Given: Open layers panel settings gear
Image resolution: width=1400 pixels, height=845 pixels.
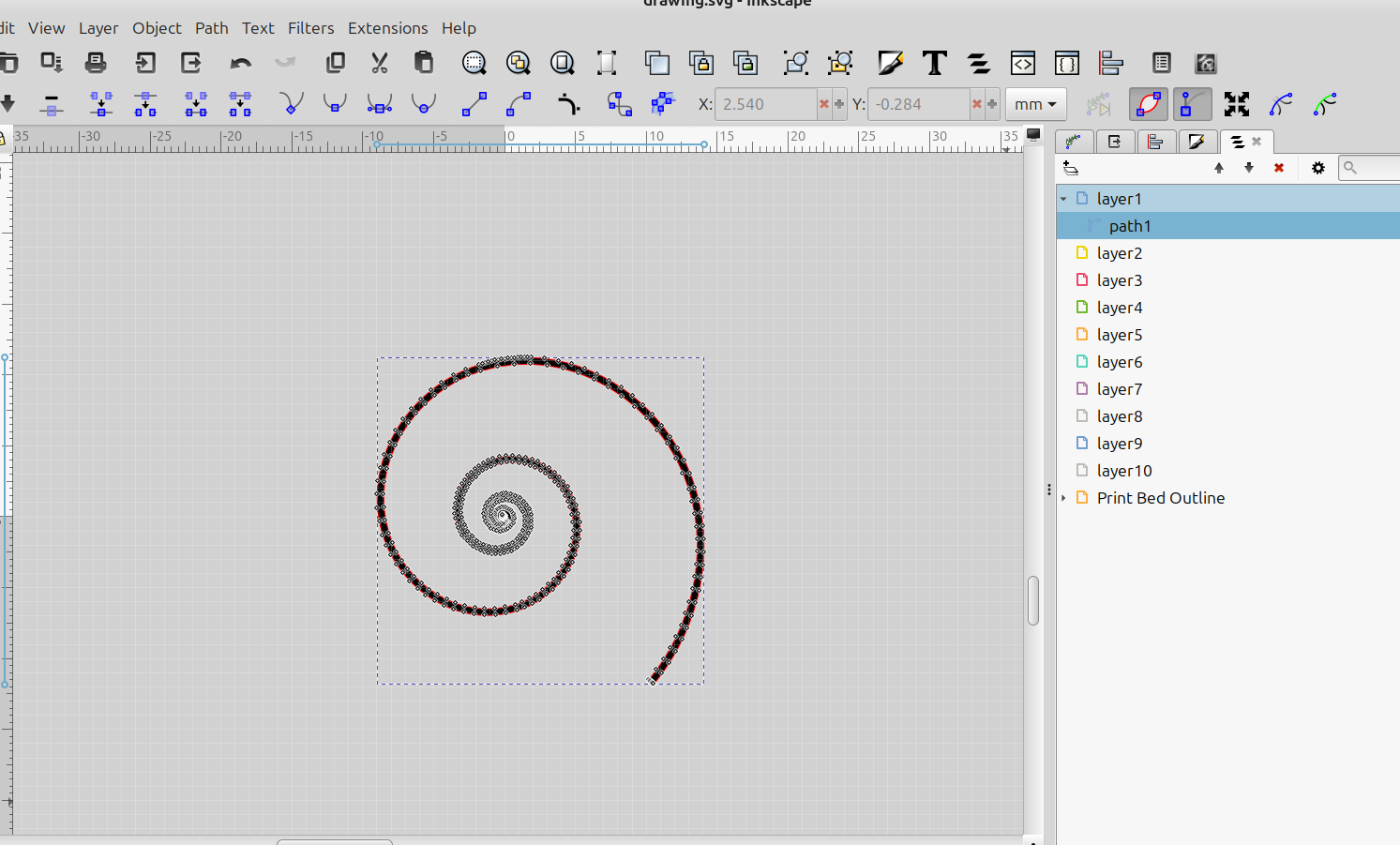Looking at the screenshot, I should pyautogui.click(x=1317, y=168).
